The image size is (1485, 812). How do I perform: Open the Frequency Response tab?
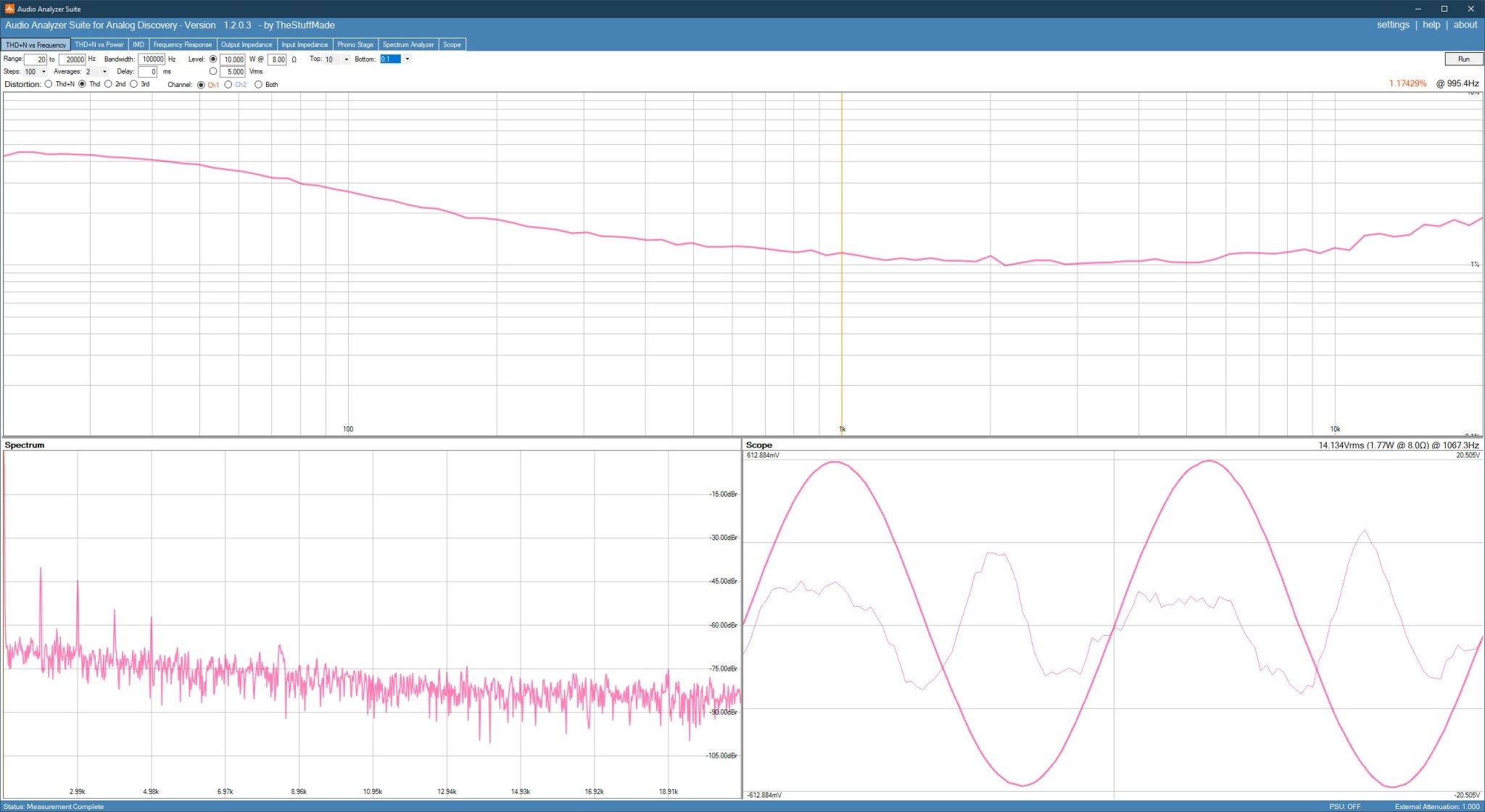(x=183, y=45)
